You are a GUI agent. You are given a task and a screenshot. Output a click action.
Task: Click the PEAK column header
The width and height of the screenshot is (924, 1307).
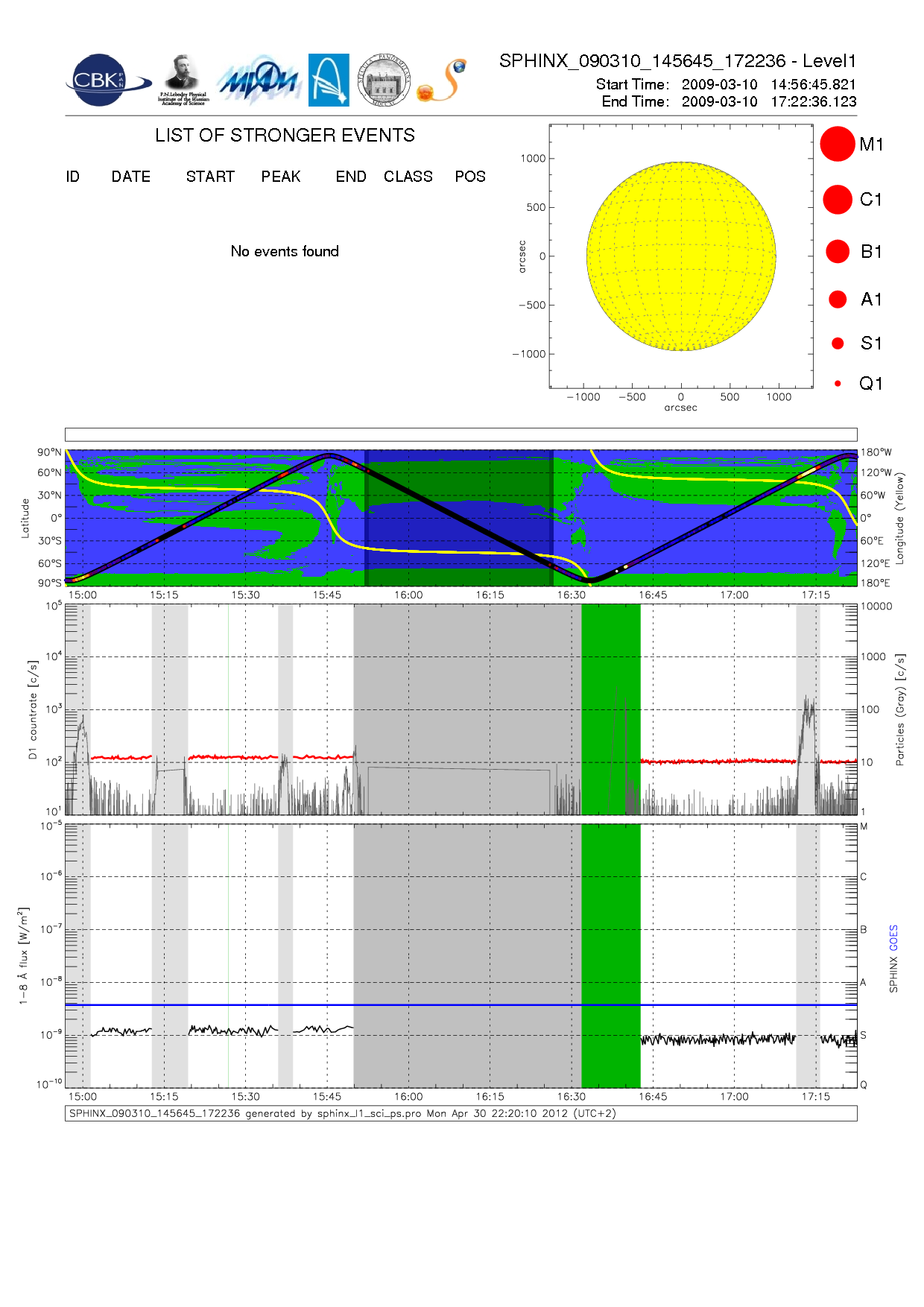[281, 177]
